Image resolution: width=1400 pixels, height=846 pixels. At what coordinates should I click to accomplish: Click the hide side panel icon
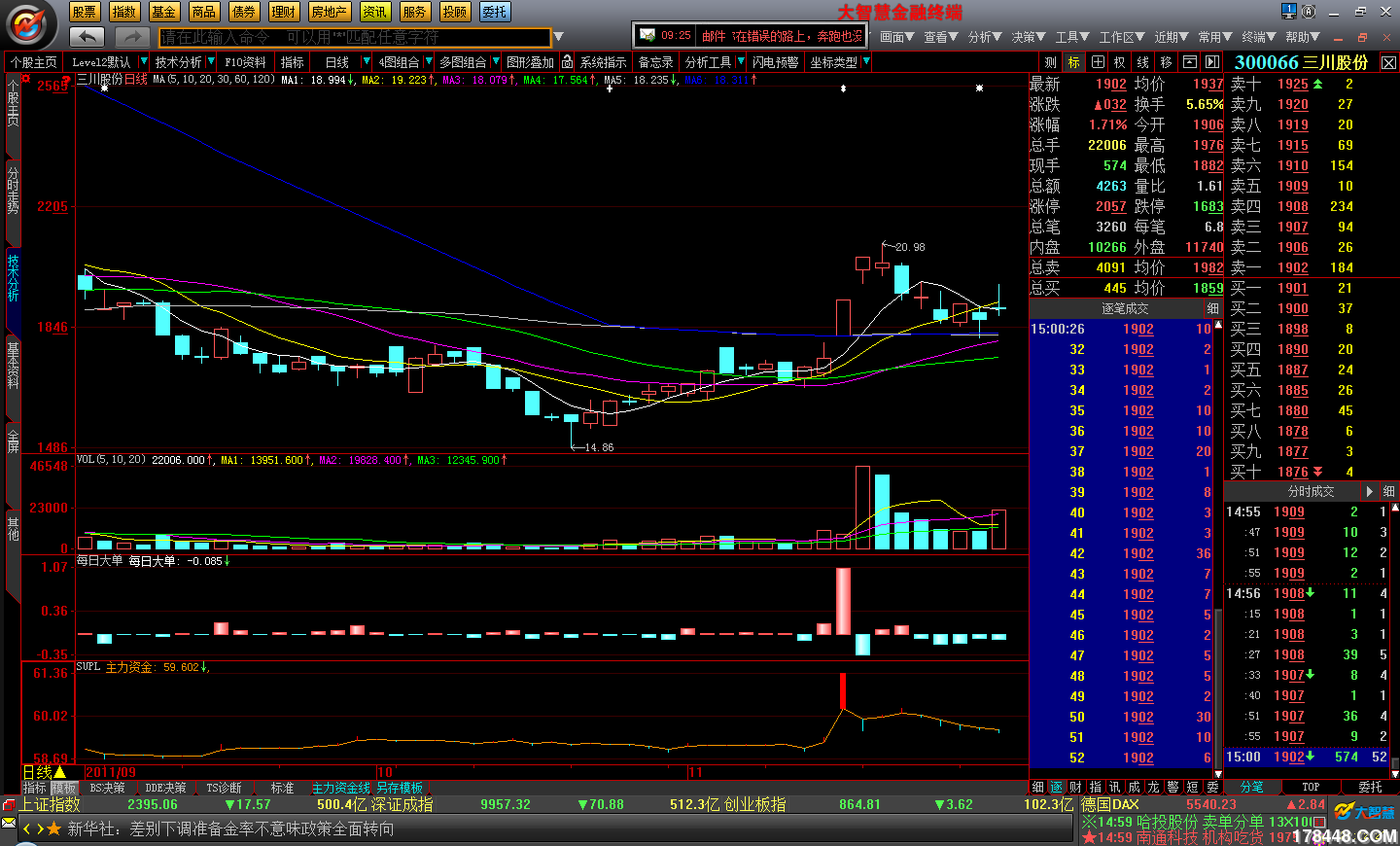click(1211, 61)
